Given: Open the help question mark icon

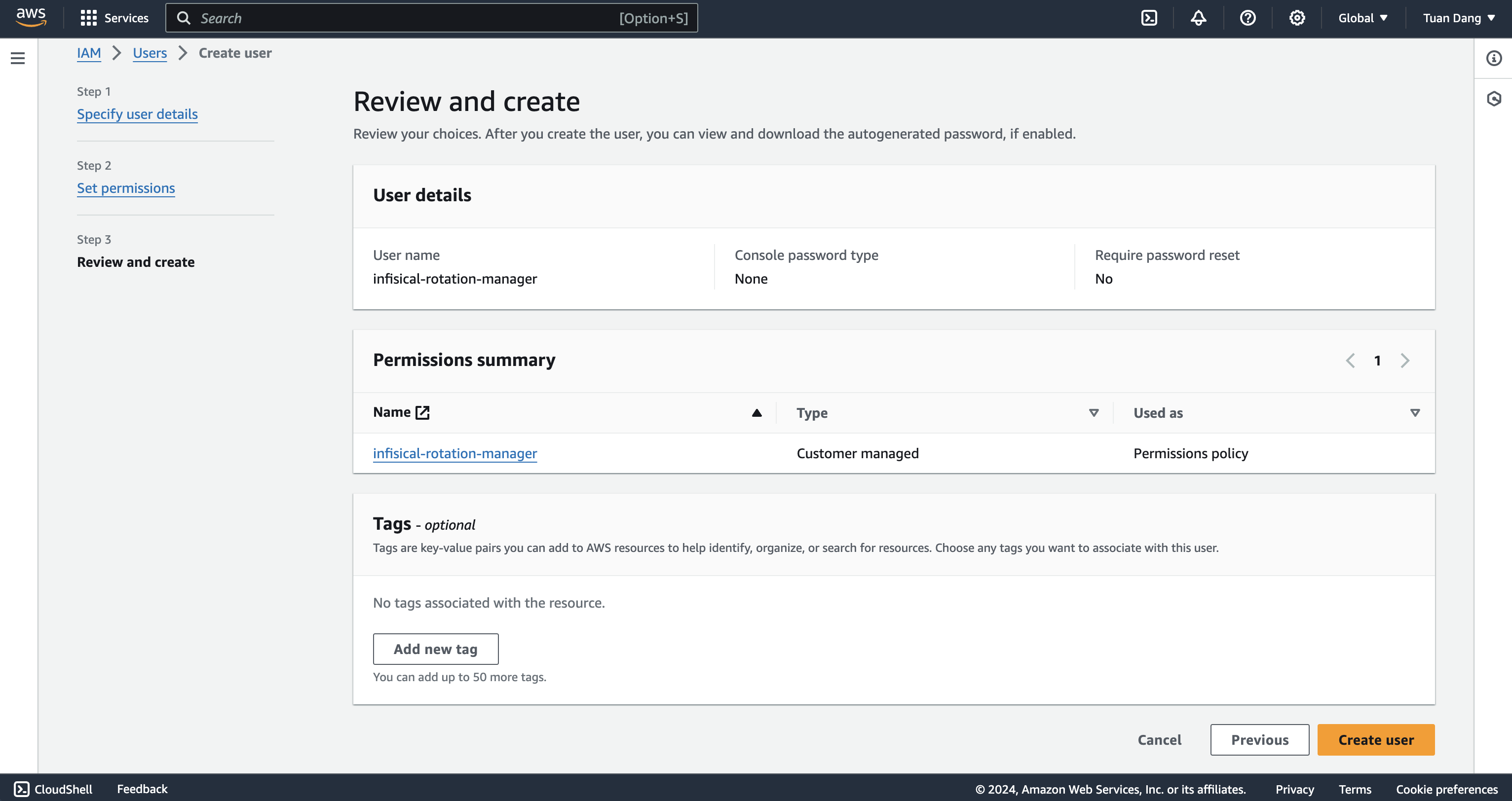Looking at the screenshot, I should pos(1247,18).
